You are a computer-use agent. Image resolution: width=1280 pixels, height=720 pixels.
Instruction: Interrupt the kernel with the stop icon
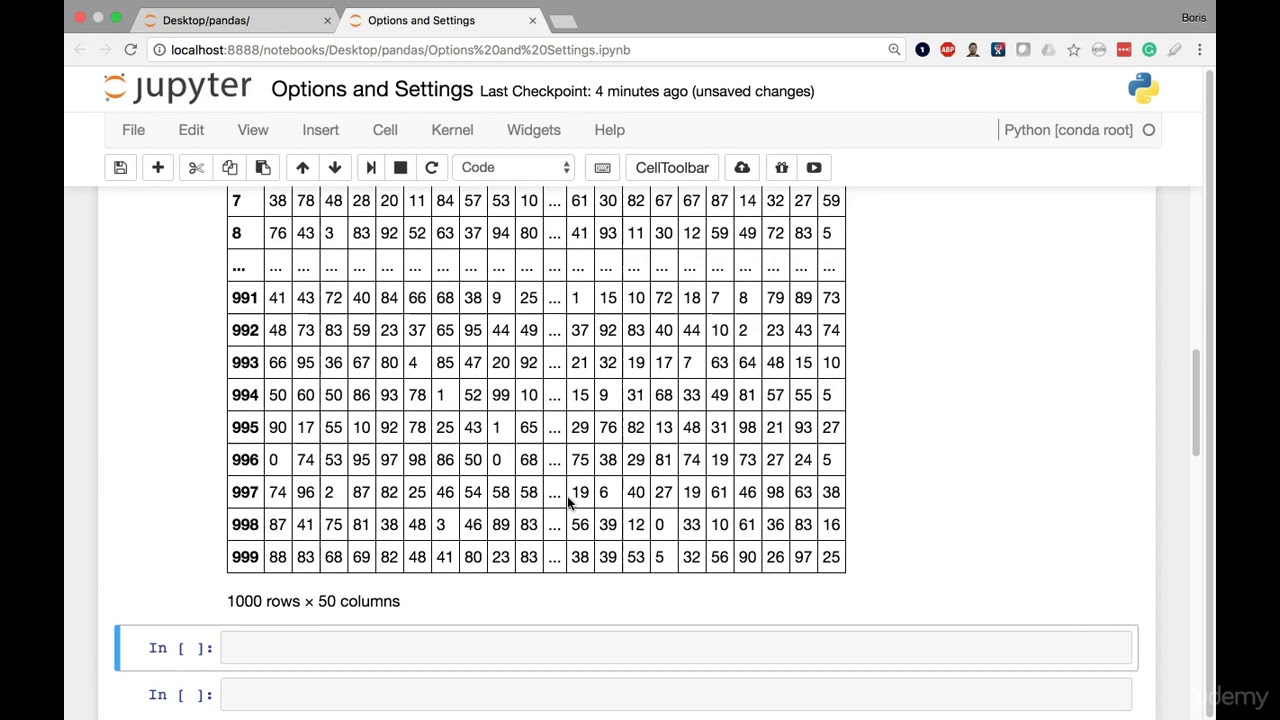[x=401, y=168]
